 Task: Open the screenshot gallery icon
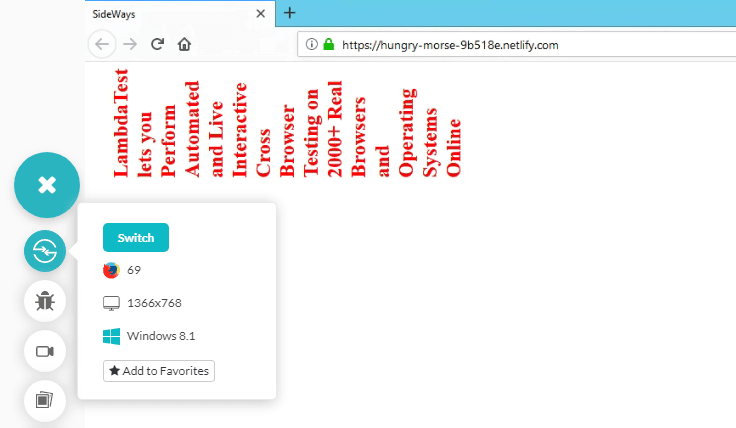point(45,401)
